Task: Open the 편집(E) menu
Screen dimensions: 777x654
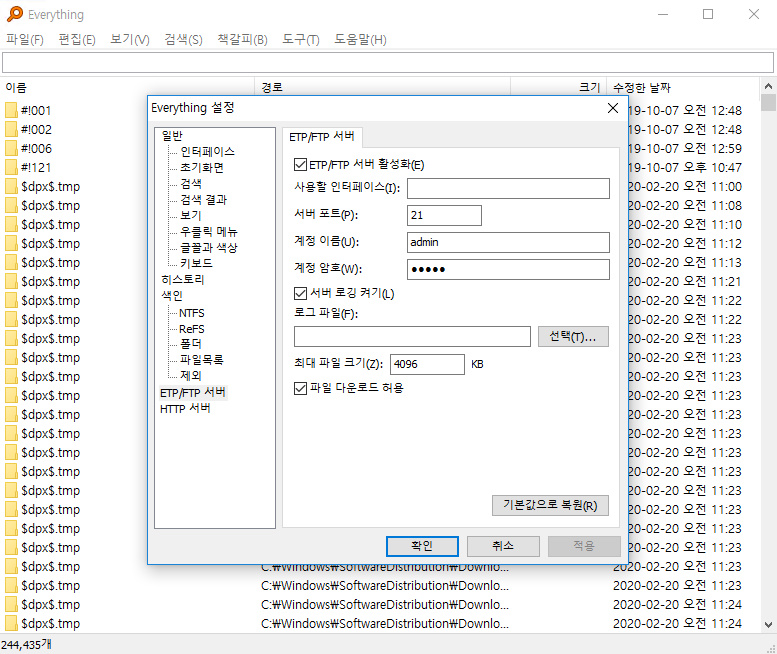Action: coord(77,39)
